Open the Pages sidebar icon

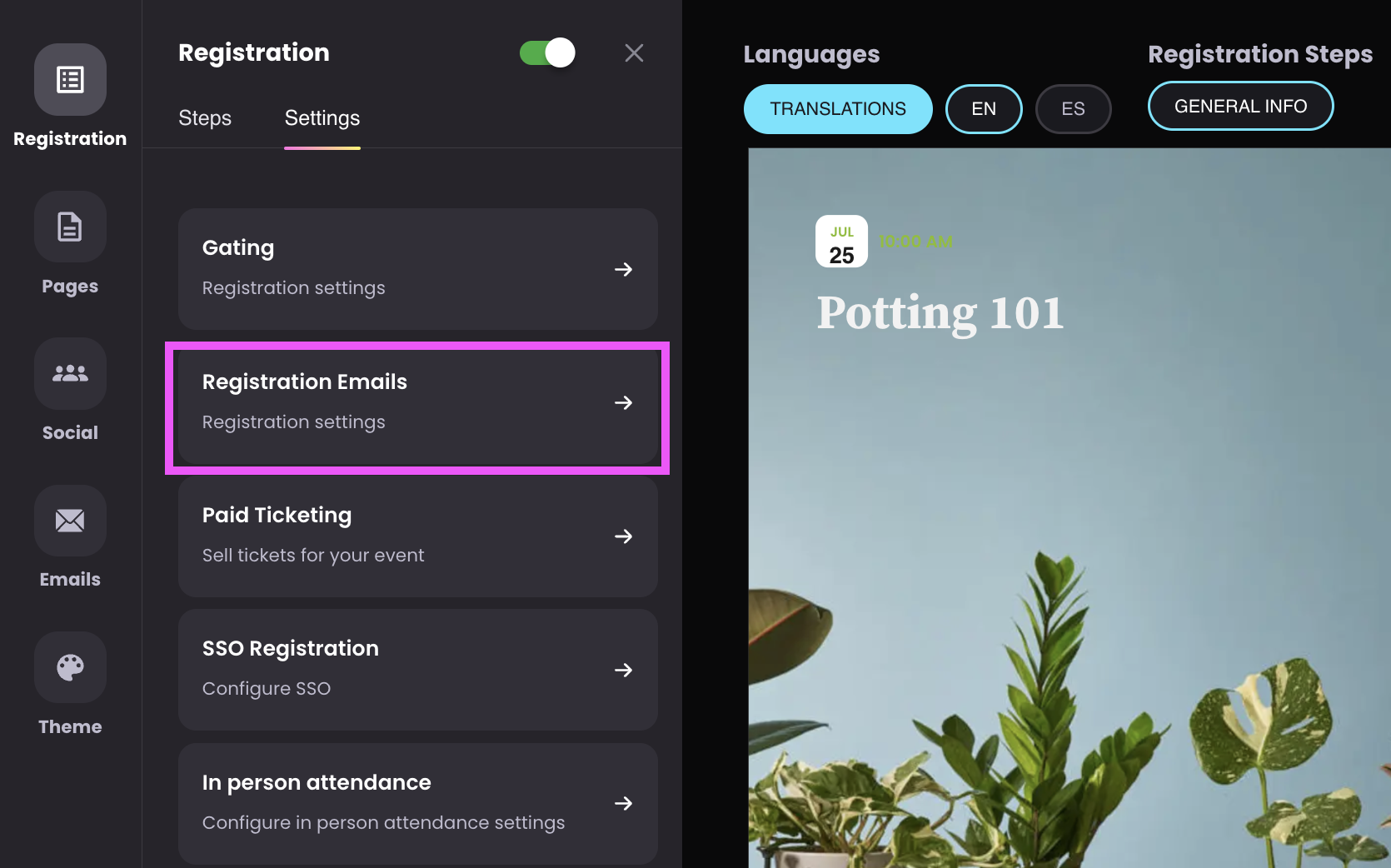[70, 227]
